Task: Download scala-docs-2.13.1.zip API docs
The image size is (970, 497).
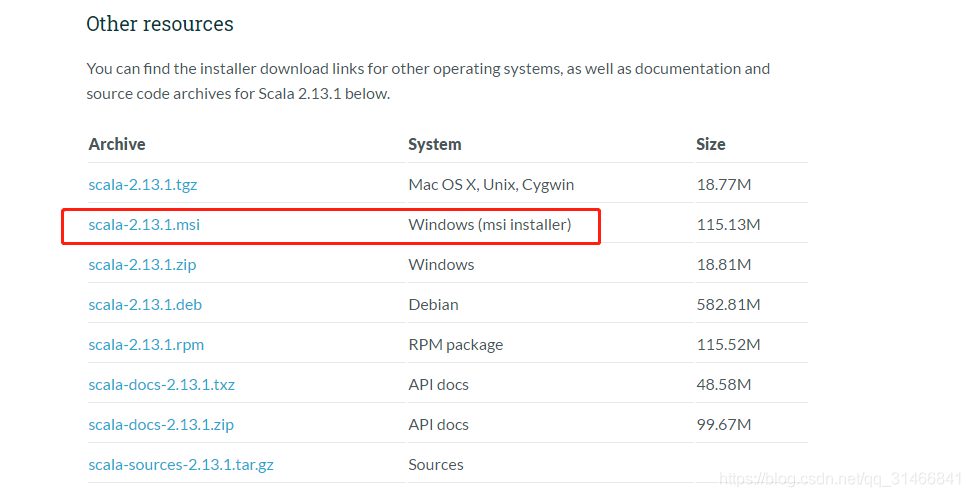Action: [161, 425]
